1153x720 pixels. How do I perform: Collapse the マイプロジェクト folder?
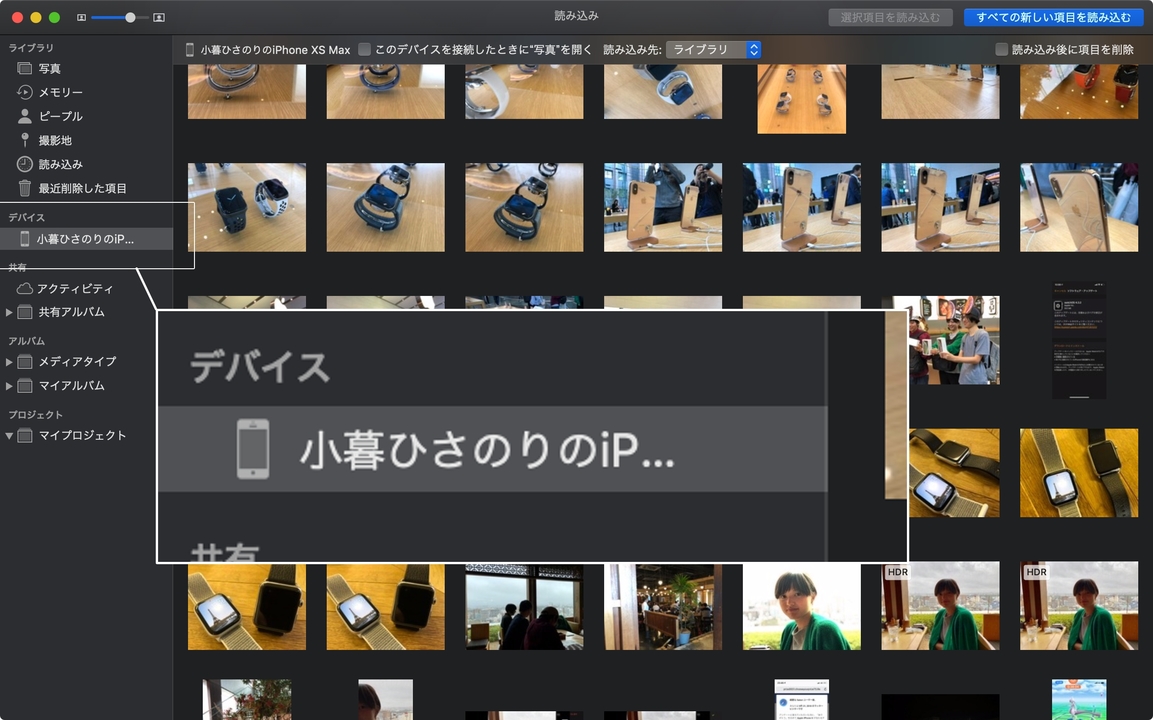9,435
